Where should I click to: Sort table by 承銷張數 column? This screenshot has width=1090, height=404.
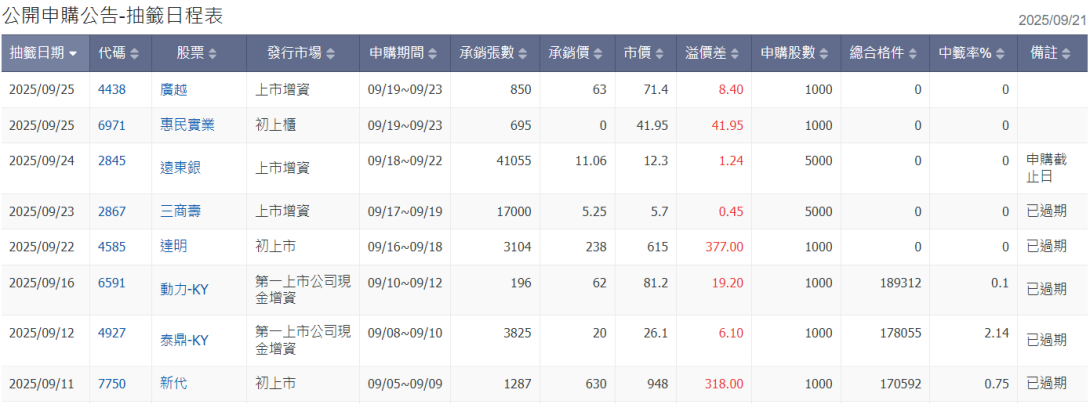tap(494, 53)
